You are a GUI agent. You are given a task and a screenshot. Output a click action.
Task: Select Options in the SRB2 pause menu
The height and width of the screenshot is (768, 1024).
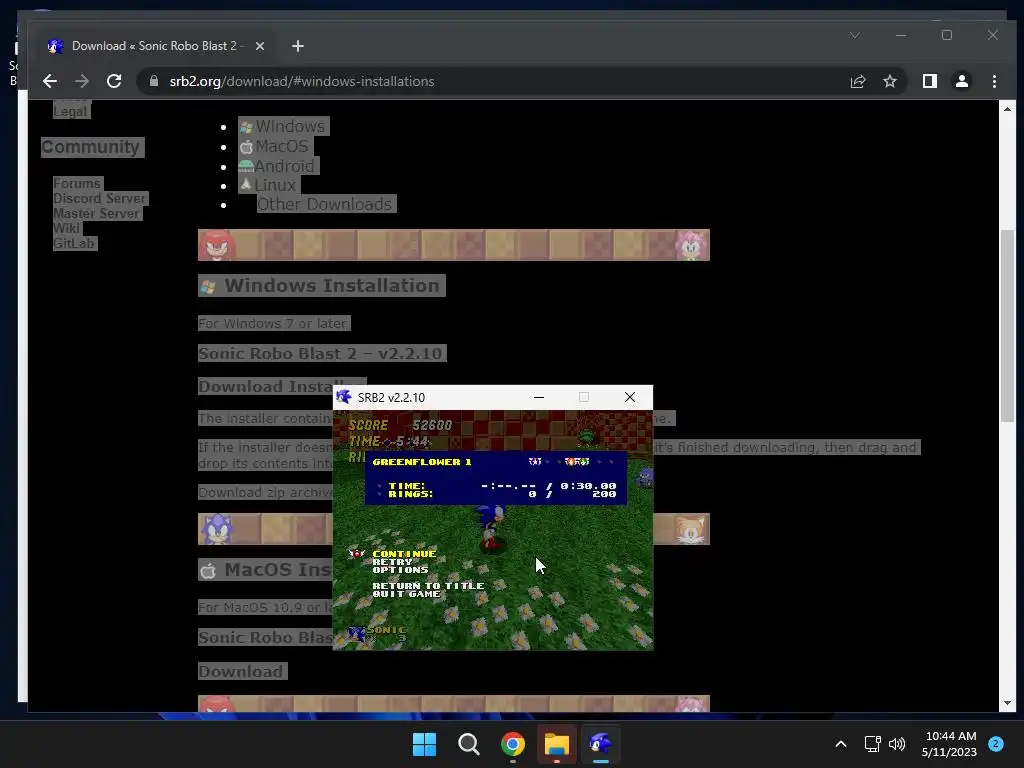tap(400, 569)
